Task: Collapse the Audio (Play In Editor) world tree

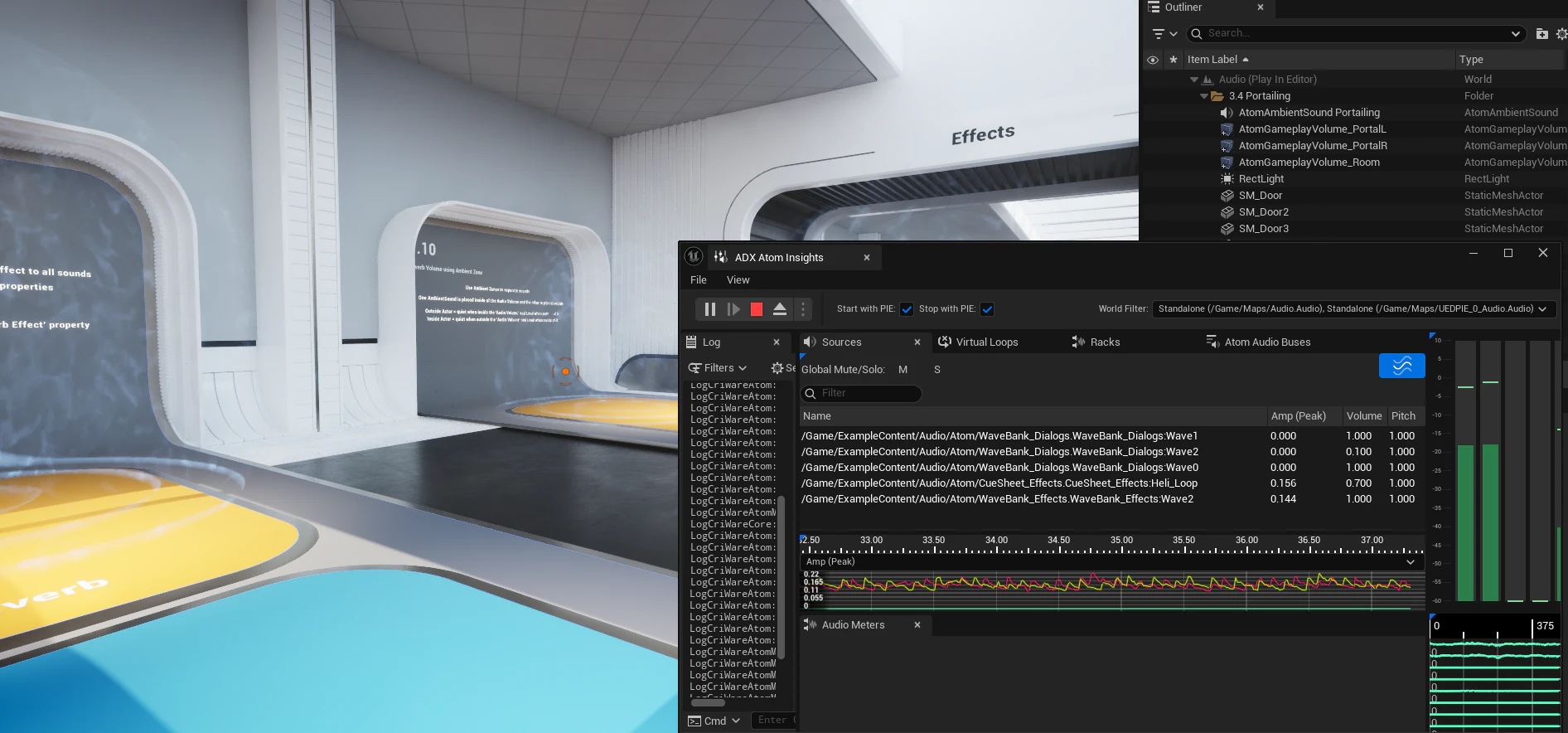Action: tap(1194, 80)
